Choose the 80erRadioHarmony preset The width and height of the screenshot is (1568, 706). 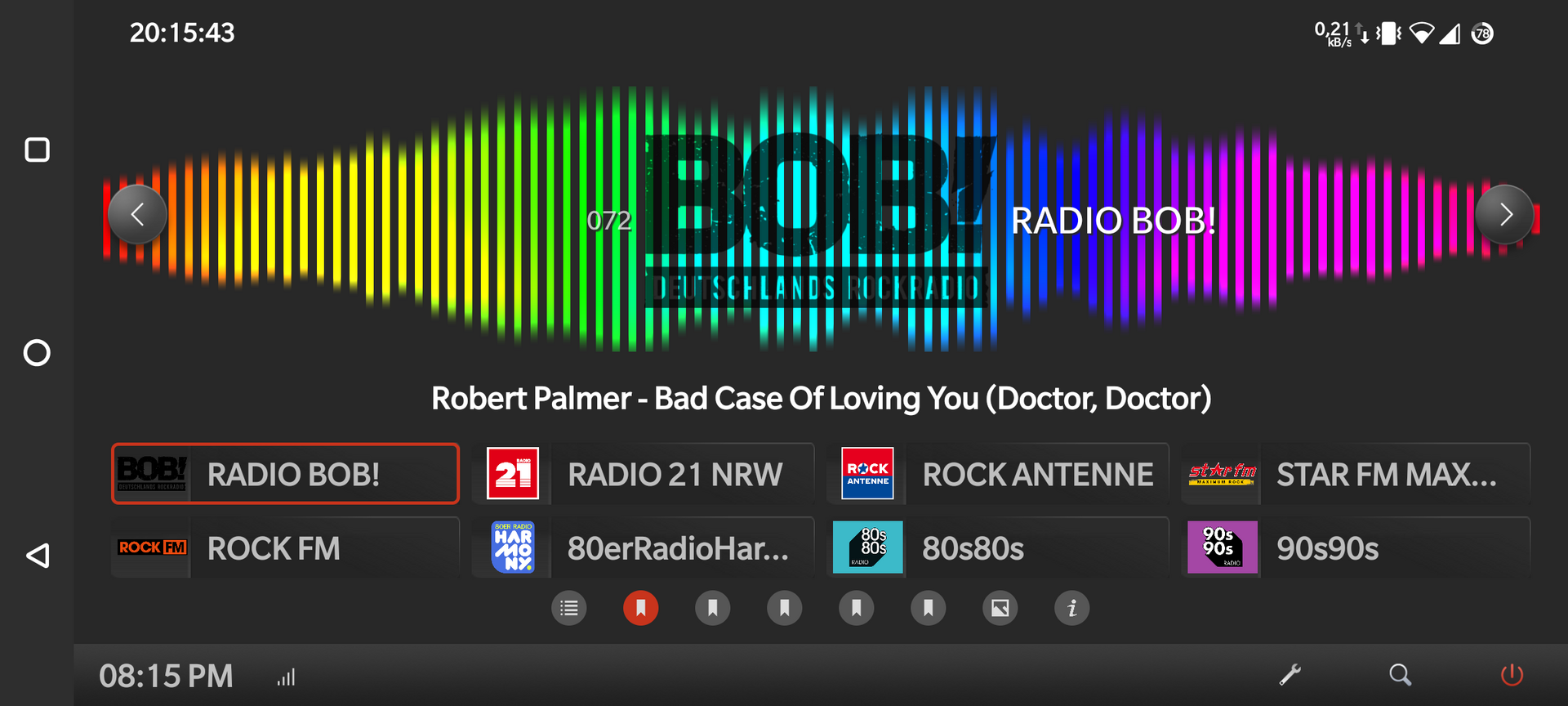pos(643,548)
